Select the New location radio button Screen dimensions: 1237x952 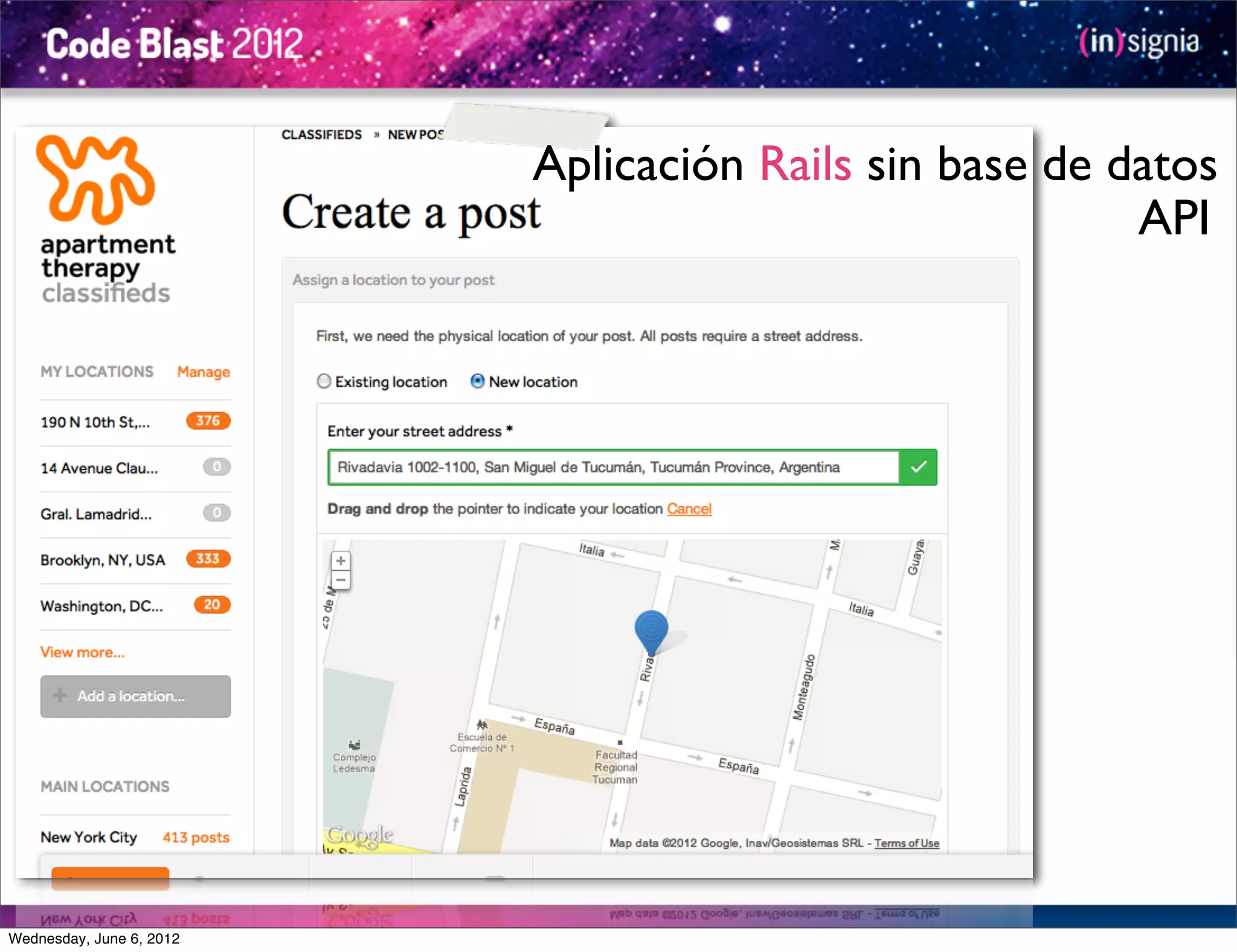(477, 381)
